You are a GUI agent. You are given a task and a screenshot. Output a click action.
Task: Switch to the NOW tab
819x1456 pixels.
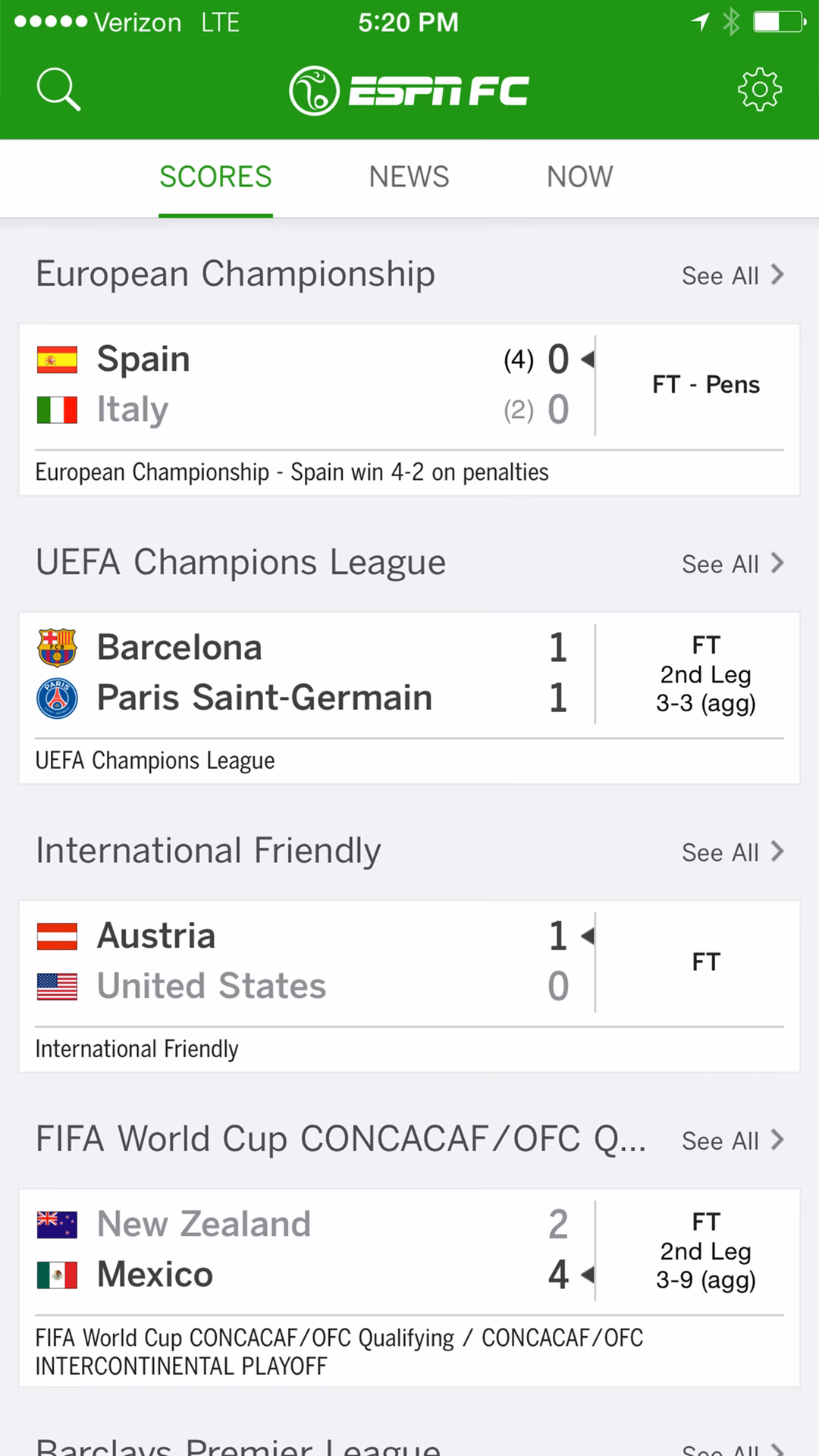[x=579, y=177]
